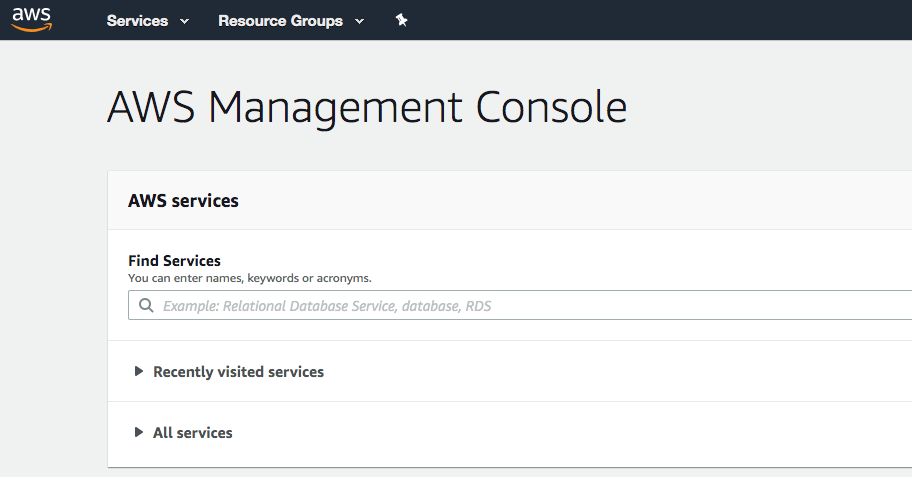Click the Find Services label
The image size is (912, 477).
pyautogui.click(x=174, y=261)
